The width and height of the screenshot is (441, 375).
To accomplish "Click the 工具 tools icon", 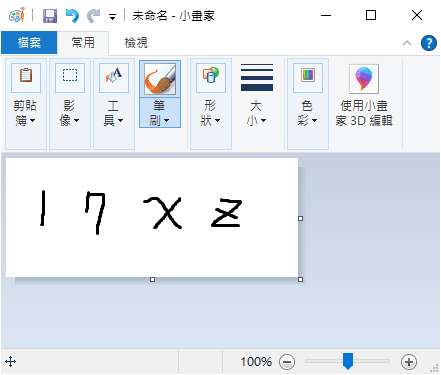I will [x=114, y=77].
